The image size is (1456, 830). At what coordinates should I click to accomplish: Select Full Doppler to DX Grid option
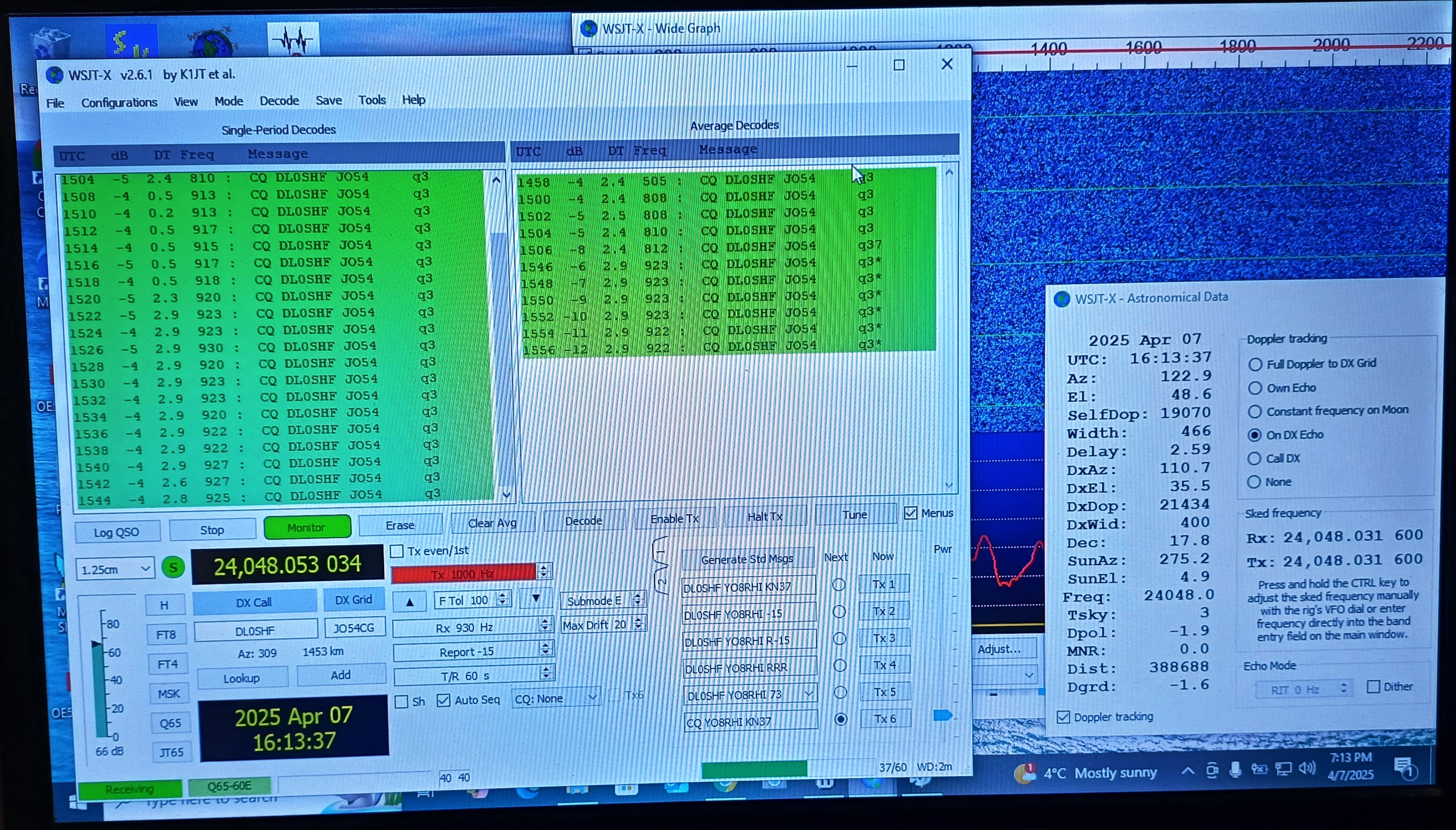coord(1255,364)
